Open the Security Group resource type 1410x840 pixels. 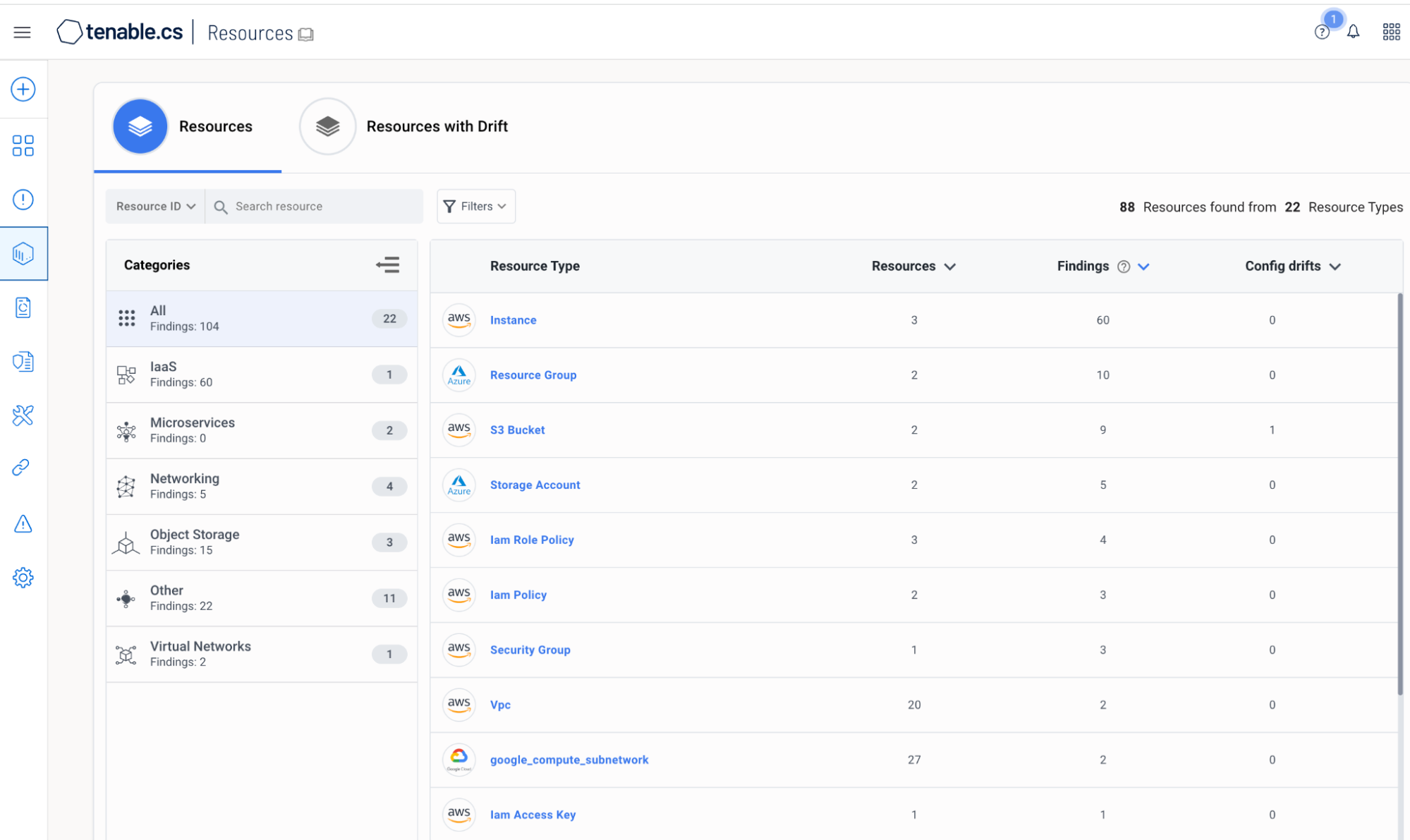click(x=530, y=650)
